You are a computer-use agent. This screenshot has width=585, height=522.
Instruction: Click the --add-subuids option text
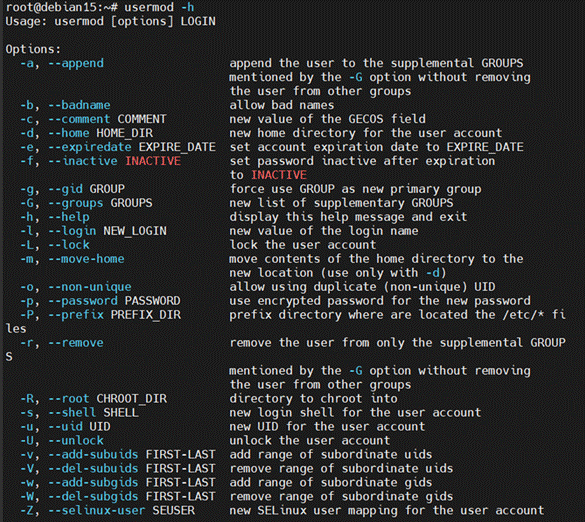(93, 454)
